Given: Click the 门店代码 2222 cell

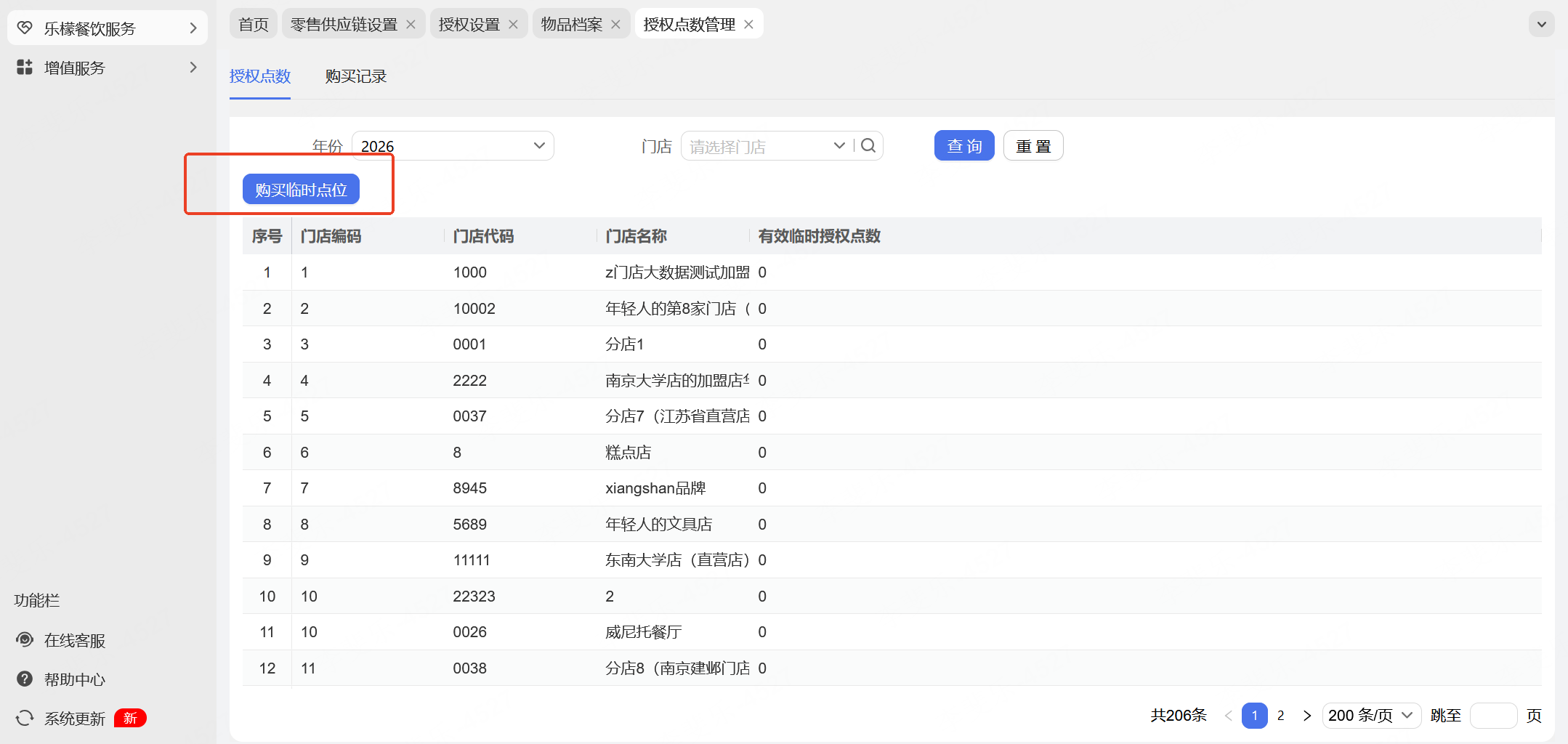Looking at the screenshot, I should coord(469,381).
